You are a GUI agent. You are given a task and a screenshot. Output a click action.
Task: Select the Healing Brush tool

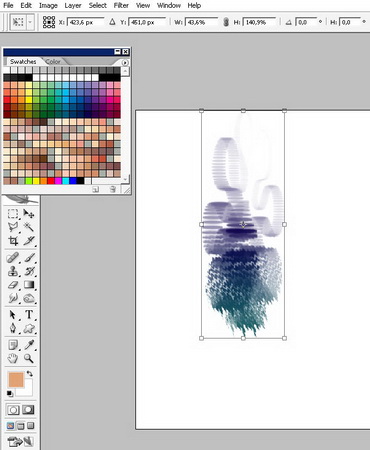pyautogui.click(x=13, y=258)
